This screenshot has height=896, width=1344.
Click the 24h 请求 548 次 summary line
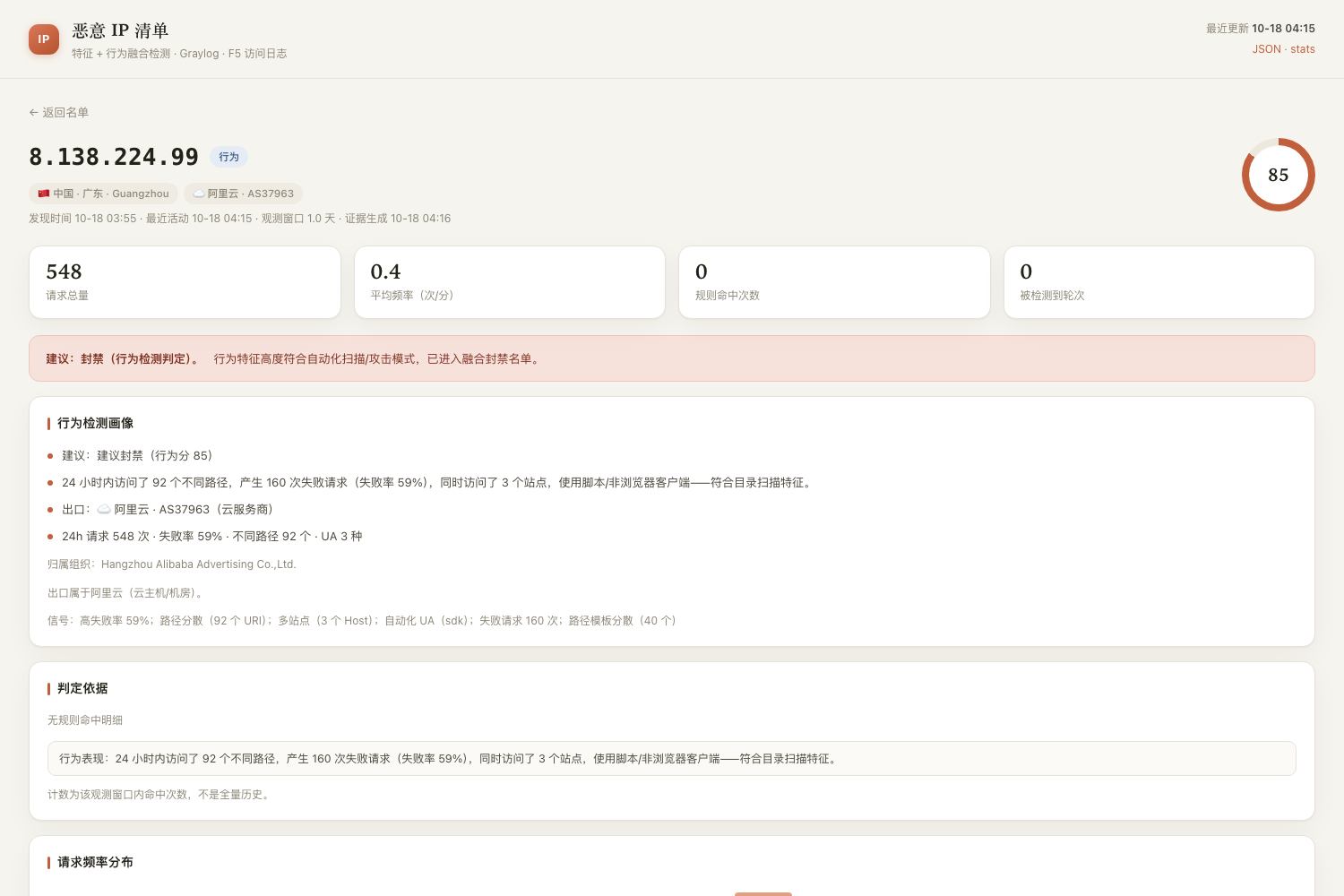[x=212, y=536]
